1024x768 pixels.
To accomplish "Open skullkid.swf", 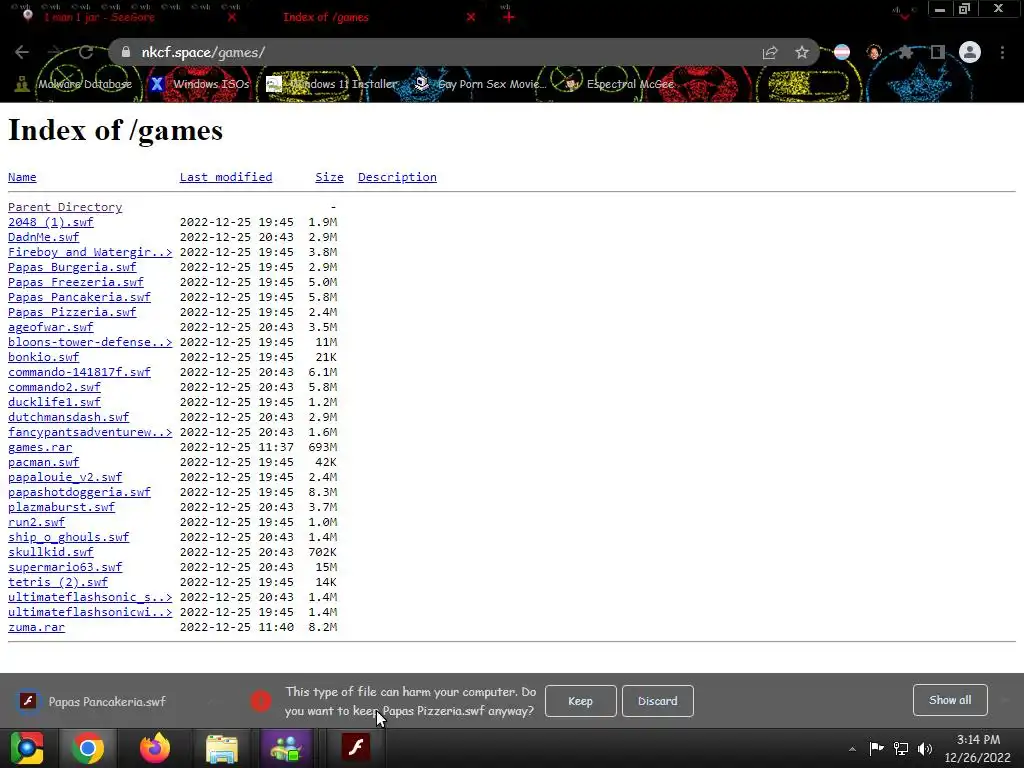I will pyautogui.click(x=50, y=552).
